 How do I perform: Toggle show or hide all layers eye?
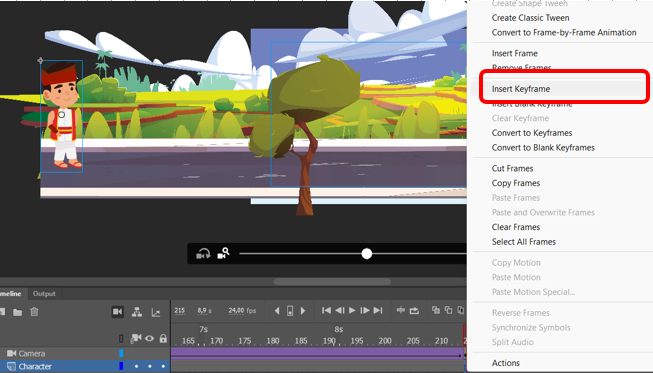(x=149, y=338)
